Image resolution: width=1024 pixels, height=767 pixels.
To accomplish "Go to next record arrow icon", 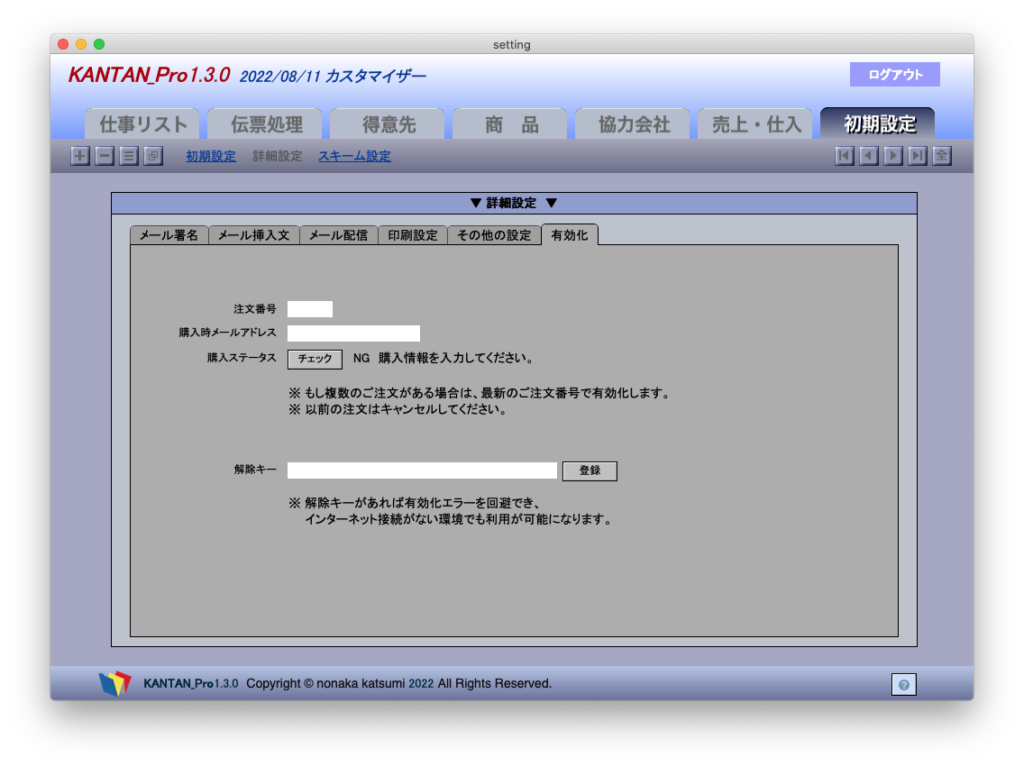I will pos(893,156).
